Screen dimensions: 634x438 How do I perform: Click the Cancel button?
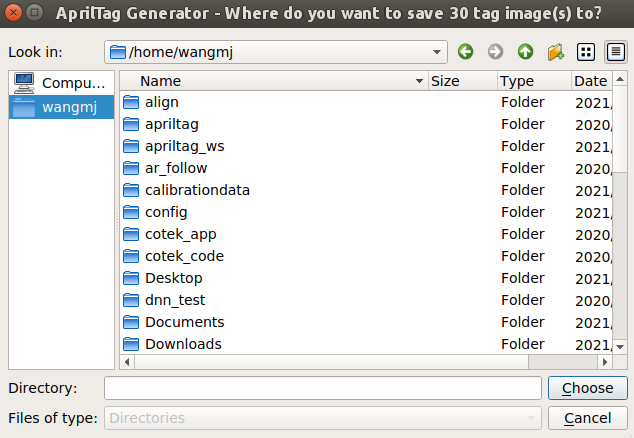[588, 418]
